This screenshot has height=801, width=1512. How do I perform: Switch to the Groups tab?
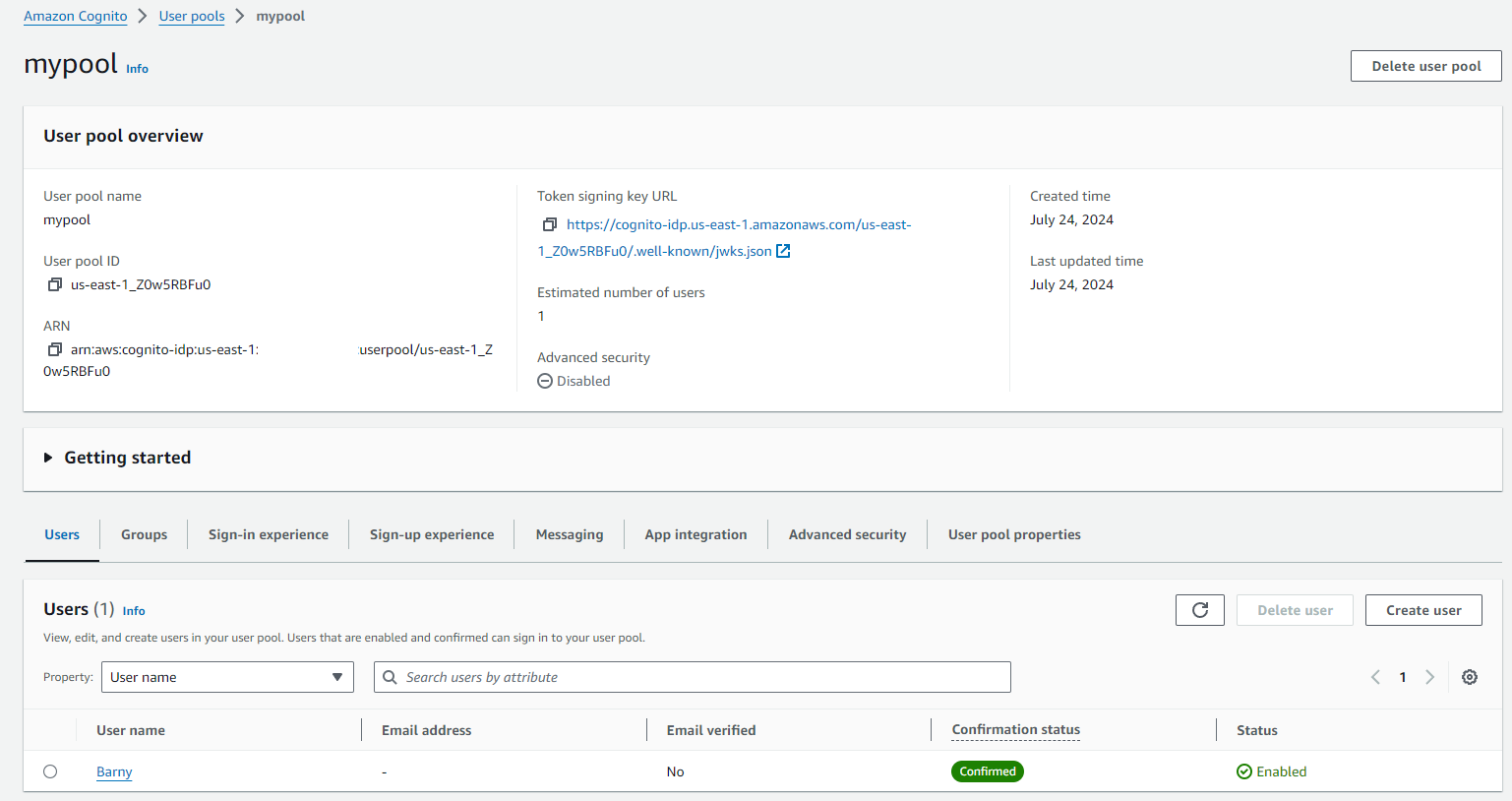145,534
